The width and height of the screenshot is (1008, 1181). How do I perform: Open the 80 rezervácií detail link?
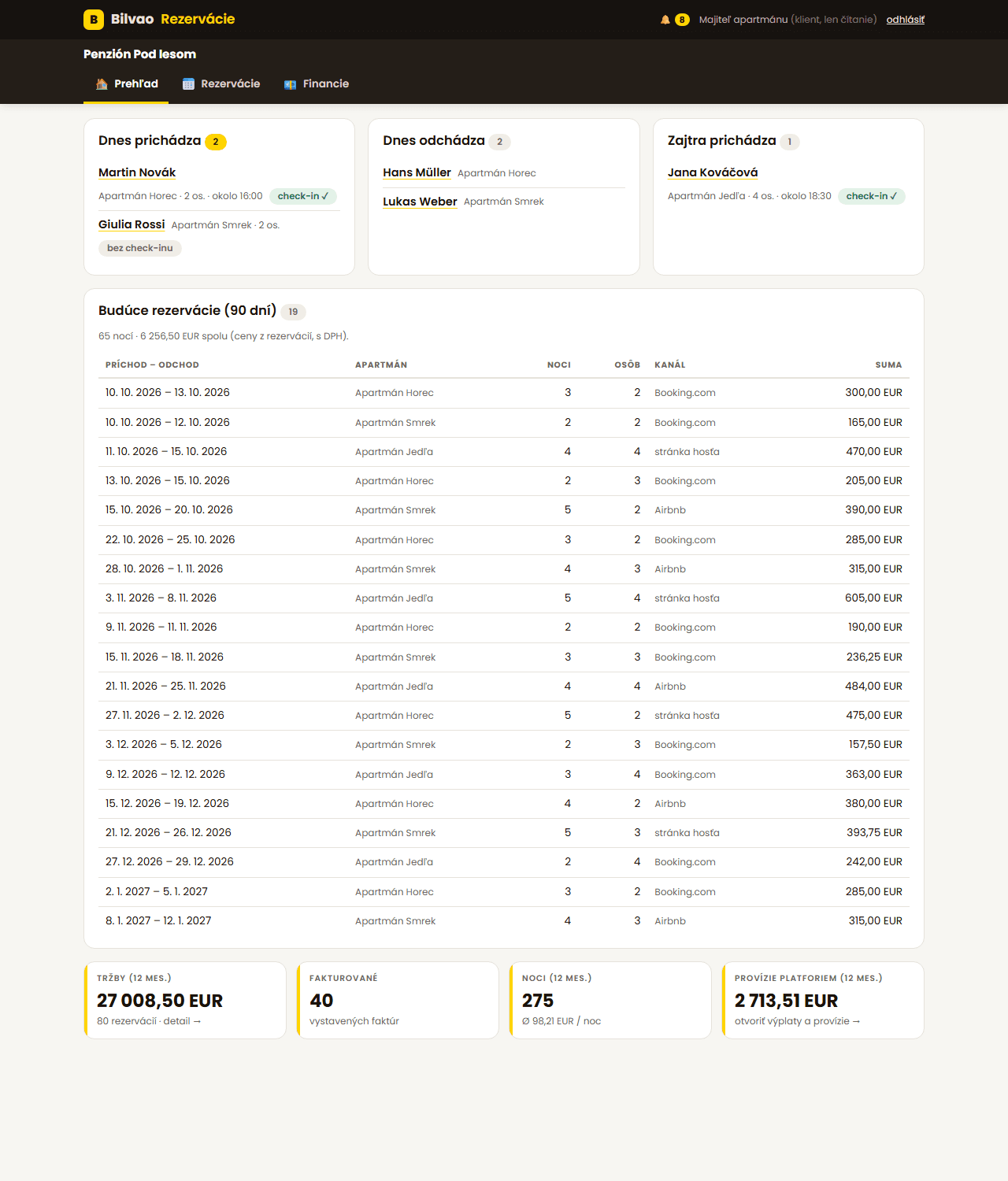[x=149, y=1021]
